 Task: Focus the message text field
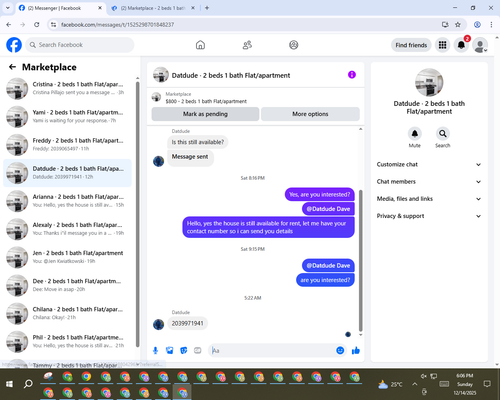coord(272,350)
